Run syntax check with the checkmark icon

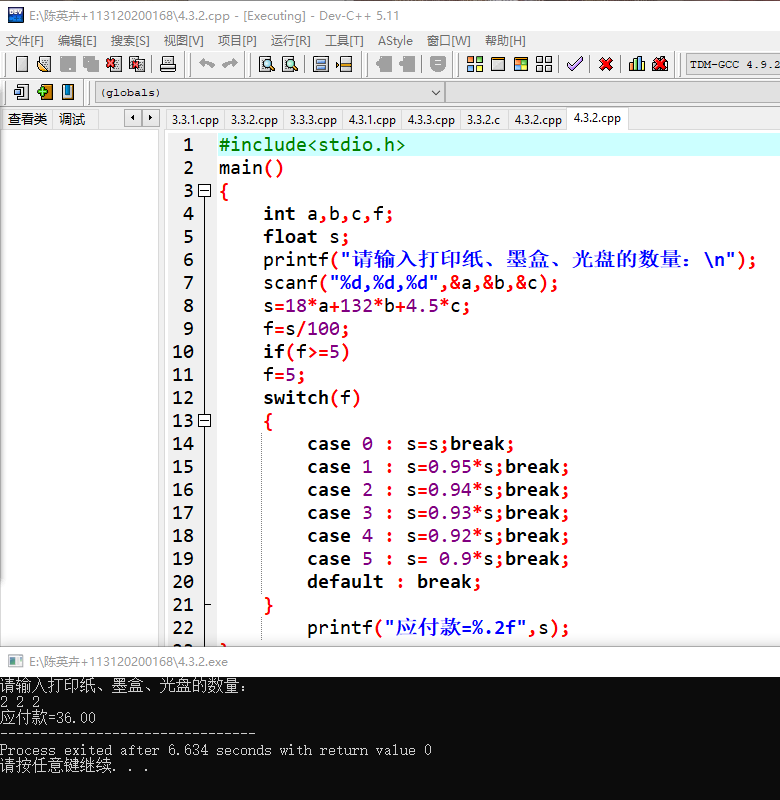[575, 64]
